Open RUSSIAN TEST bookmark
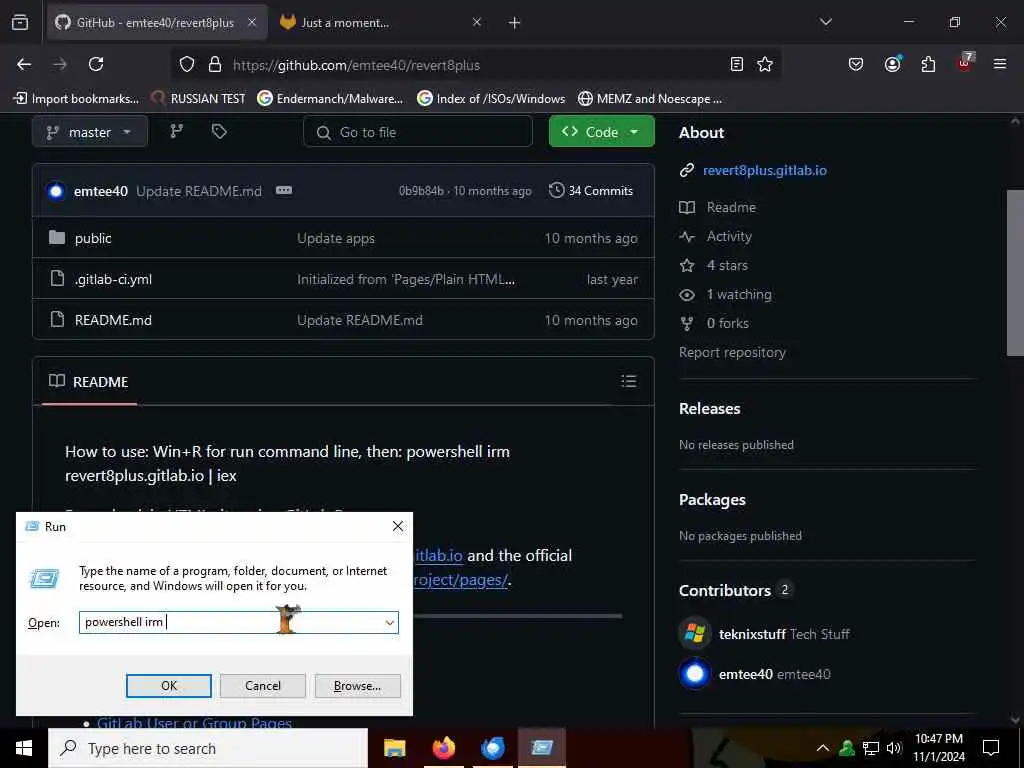The image size is (1024, 768). pos(199,99)
